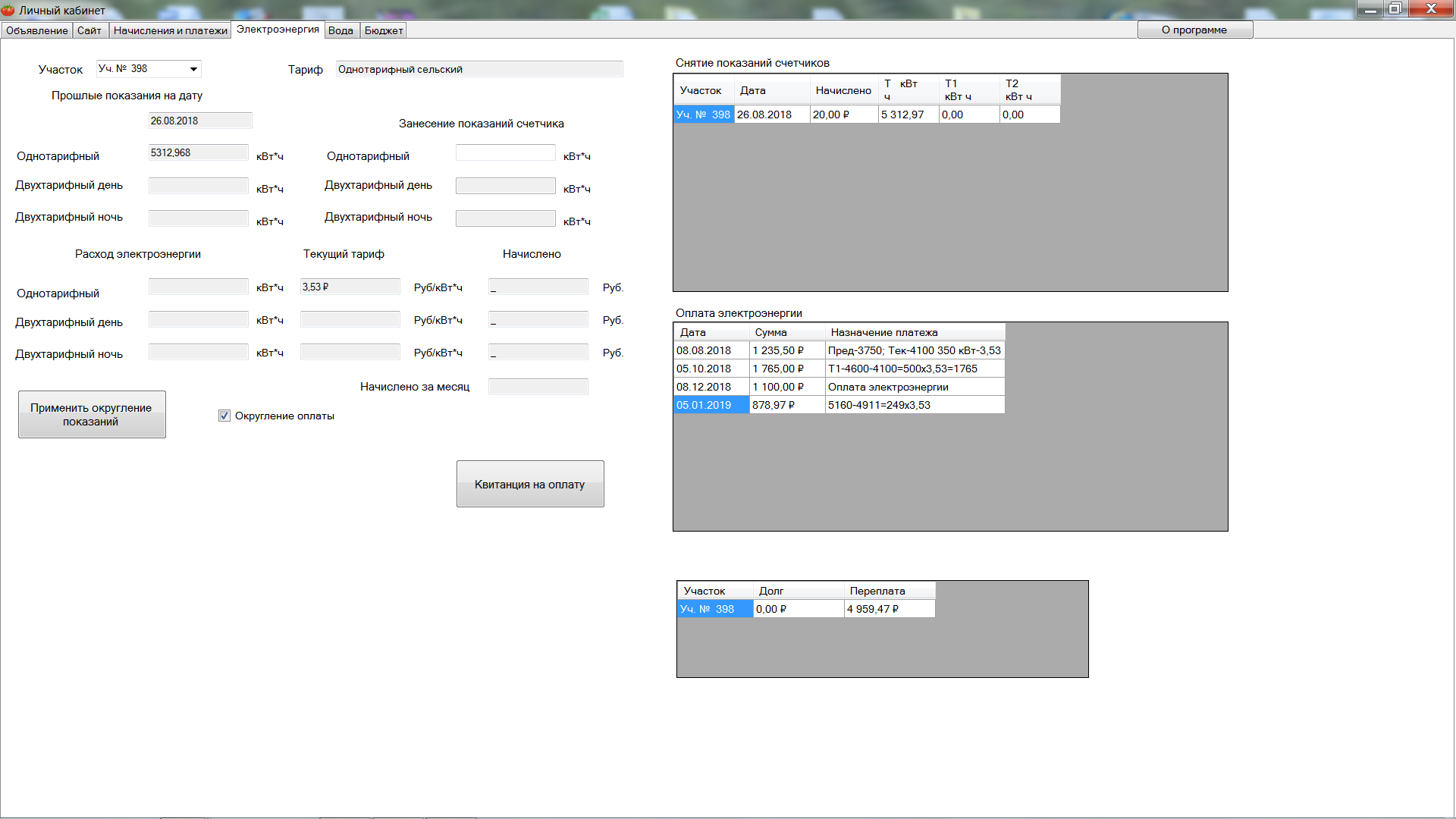Image resolution: width=1456 pixels, height=819 pixels.
Task: Click the Переплата column header
Action: point(889,591)
